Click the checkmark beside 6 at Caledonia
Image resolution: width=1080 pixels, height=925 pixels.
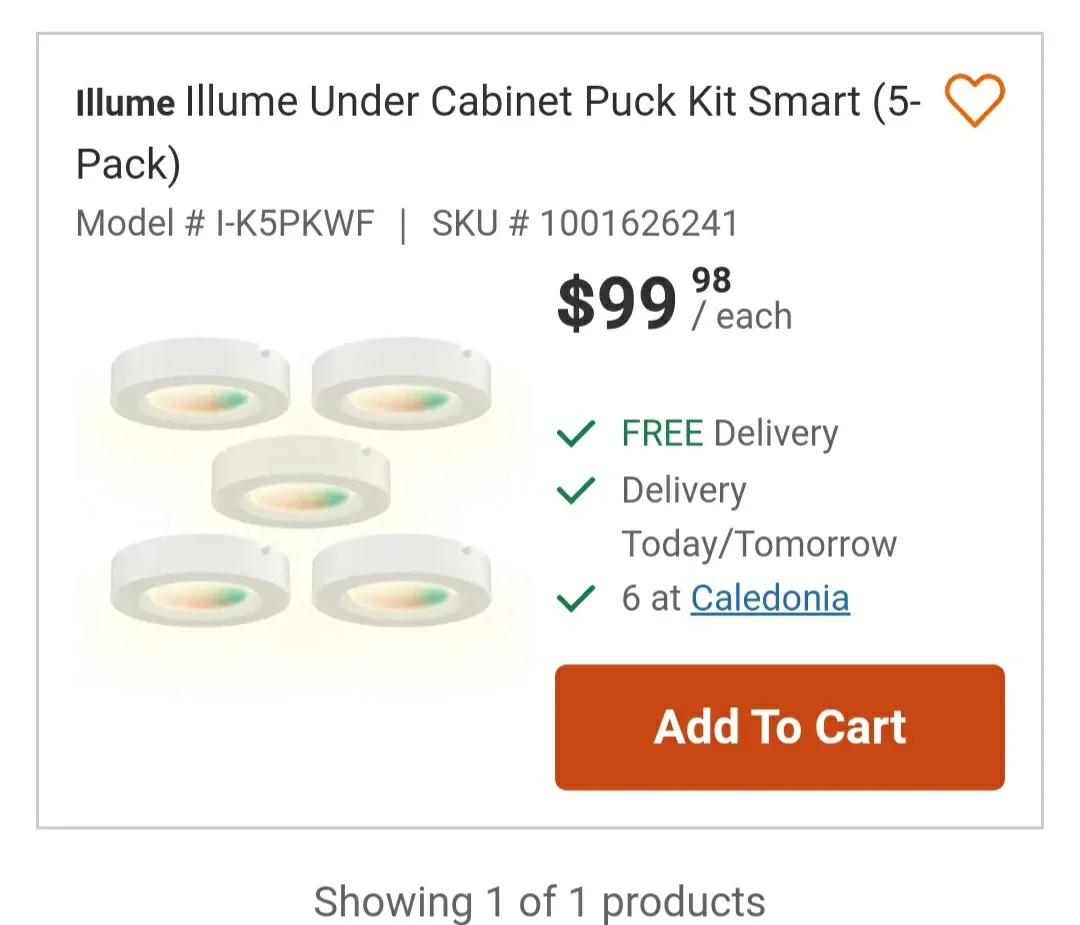(x=575, y=599)
